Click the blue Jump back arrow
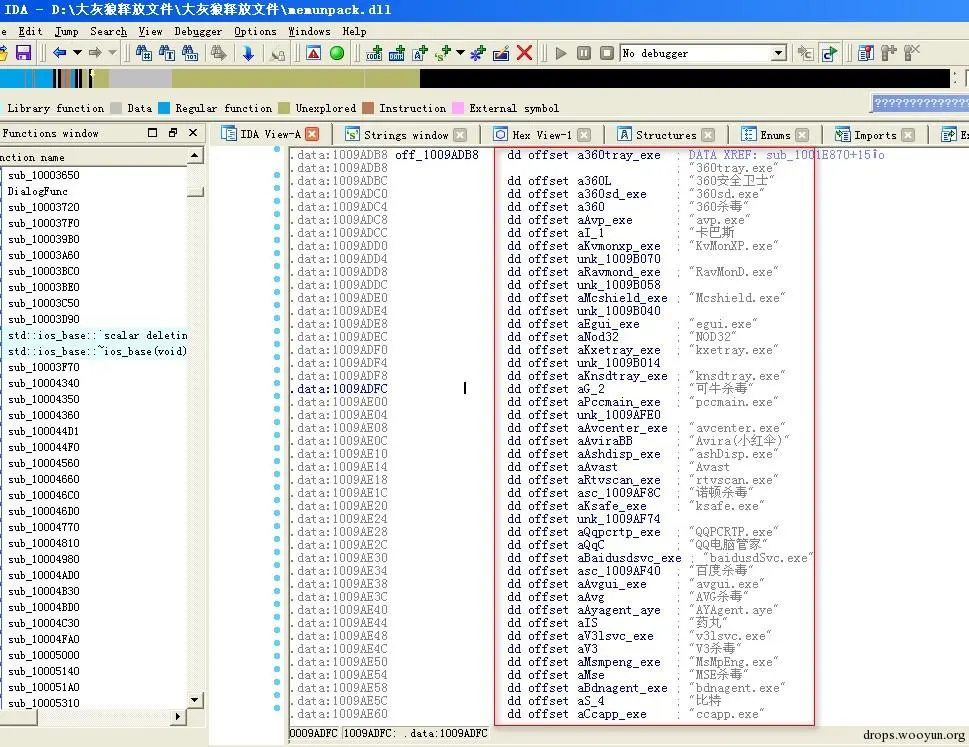The width and height of the screenshot is (969, 747). [59, 53]
